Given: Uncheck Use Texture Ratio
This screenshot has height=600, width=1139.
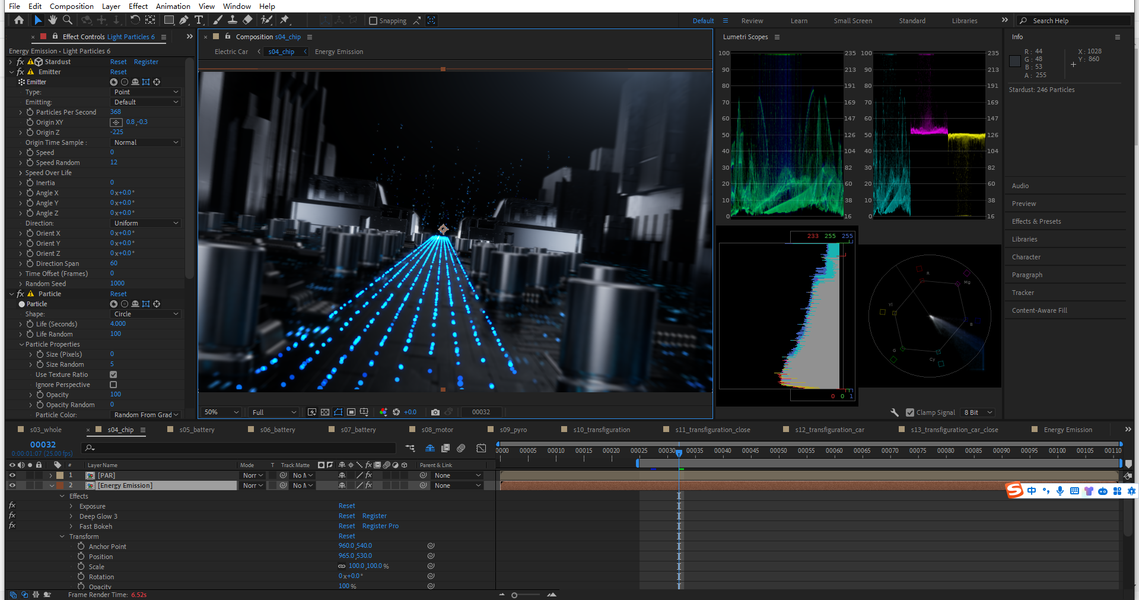Looking at the screenshot, I should (x=113, y=374).
